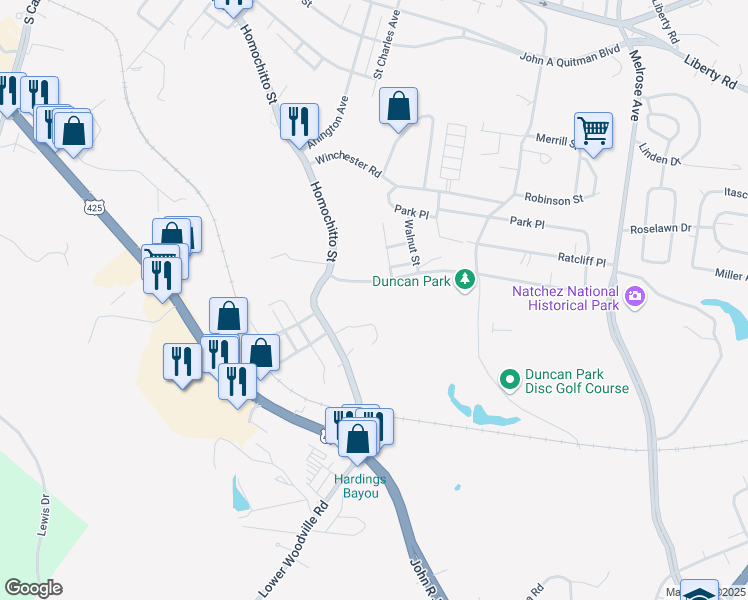Select the lone shopping bag marker above restaurants cluster
The image size is (748, 600).
(229, 316)
